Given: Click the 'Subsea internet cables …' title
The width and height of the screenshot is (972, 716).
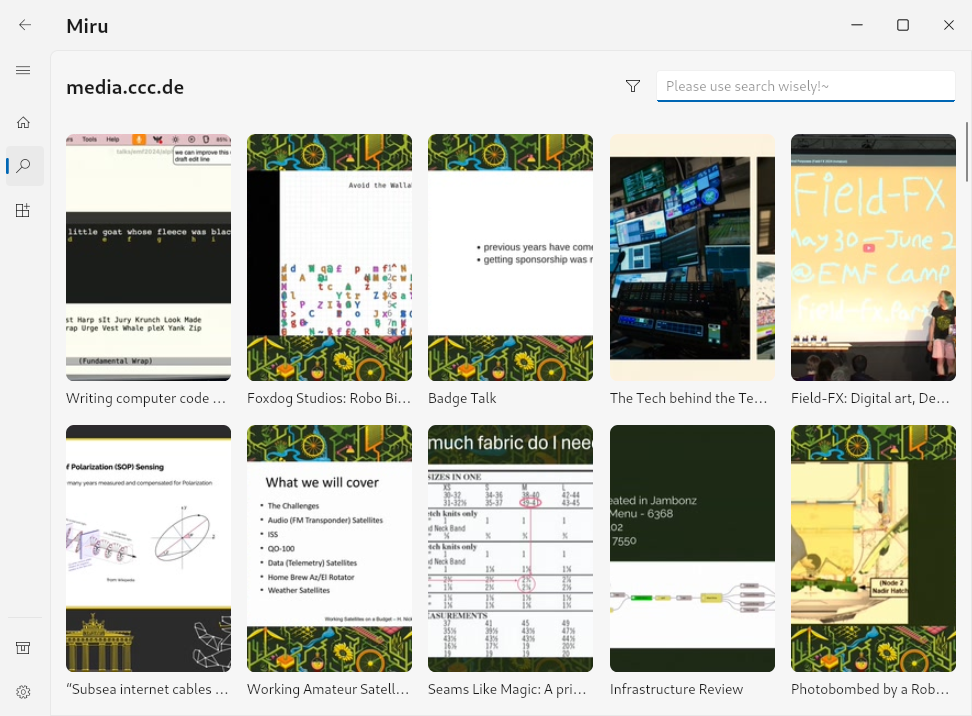Looking at the screenshot, I should pos(148,689).
